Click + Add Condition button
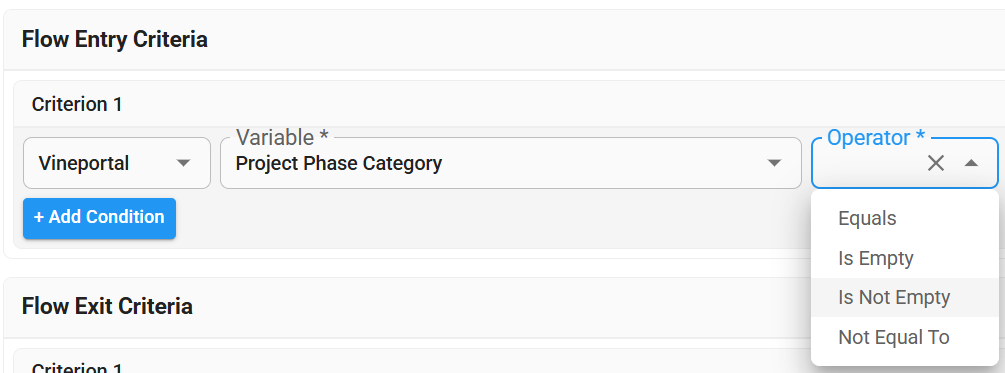1005x373 pixels. pos(99,218)
